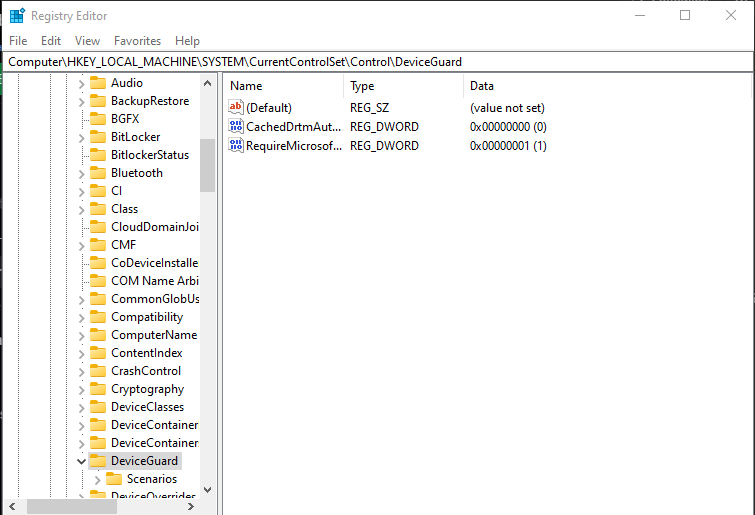
Task: Click the CachedDrtmAut... DWORD value icon
Action: [x=236, y=126]
